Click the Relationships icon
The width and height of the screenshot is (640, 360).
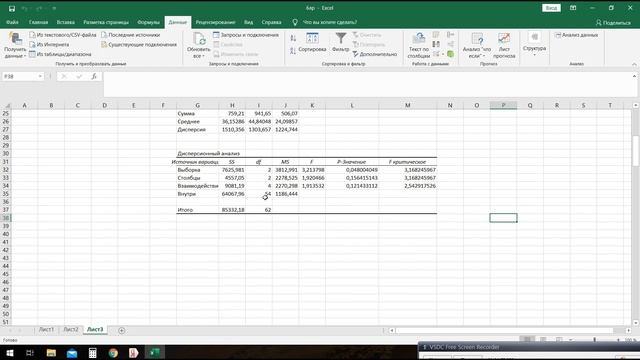pyautogui.click(x=450, y=44)
